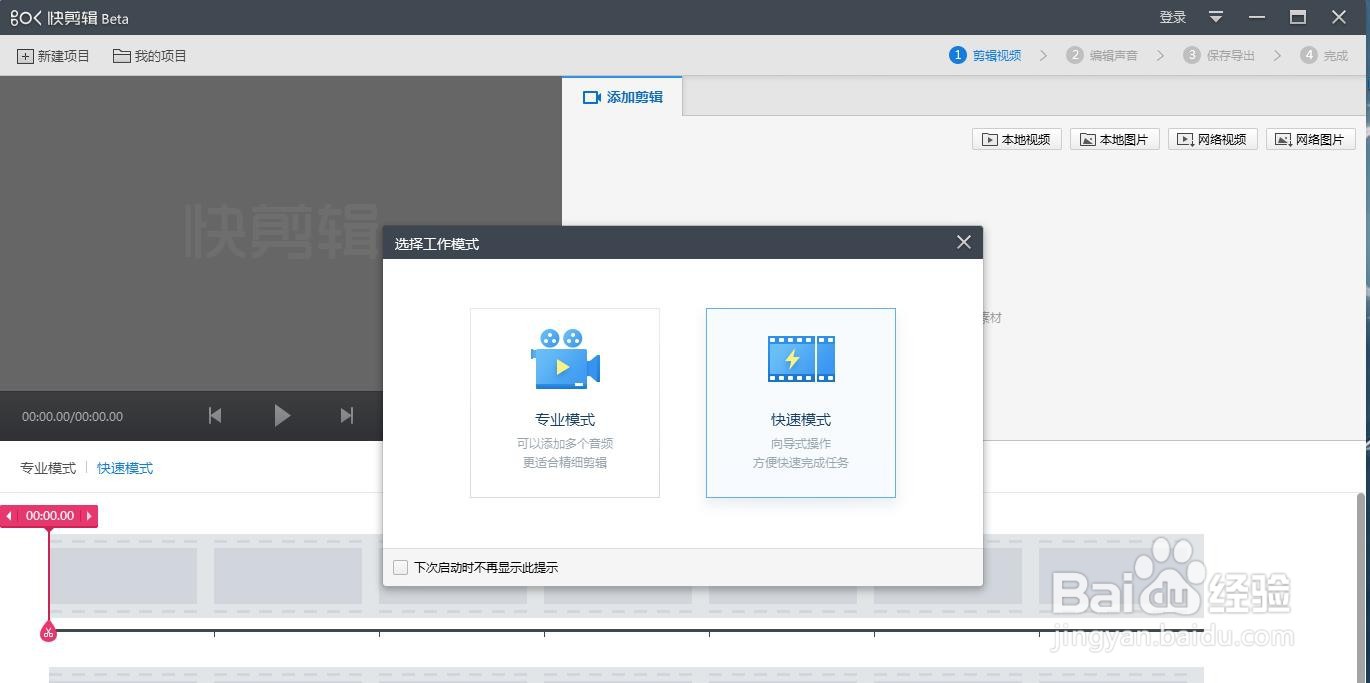Click the scissors playhead handle on the timeline
Viewport: 1370px width, 683px height.
(48, 632)
